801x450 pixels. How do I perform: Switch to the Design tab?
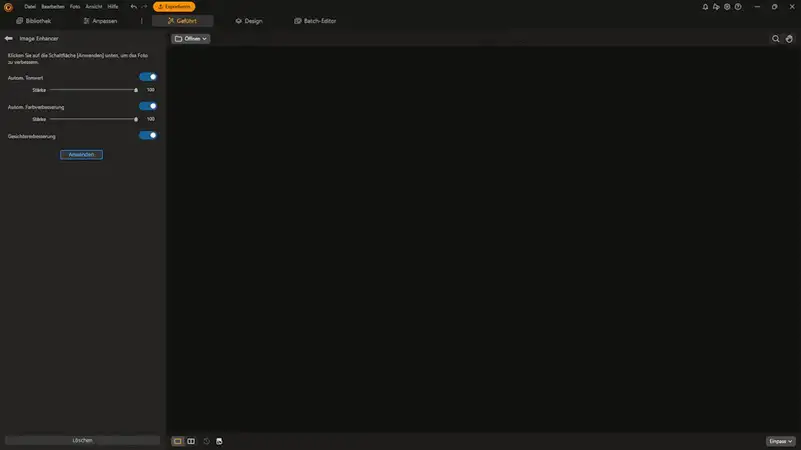[249, 21]
